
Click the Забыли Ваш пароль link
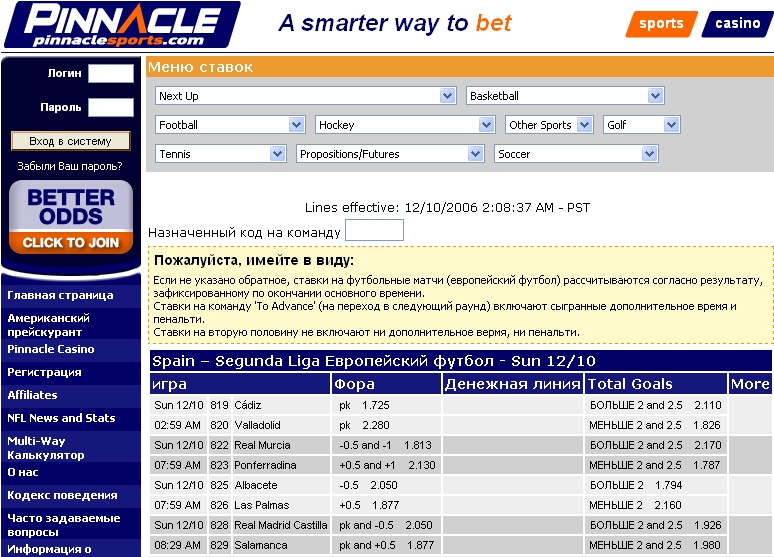click(70, 166)
